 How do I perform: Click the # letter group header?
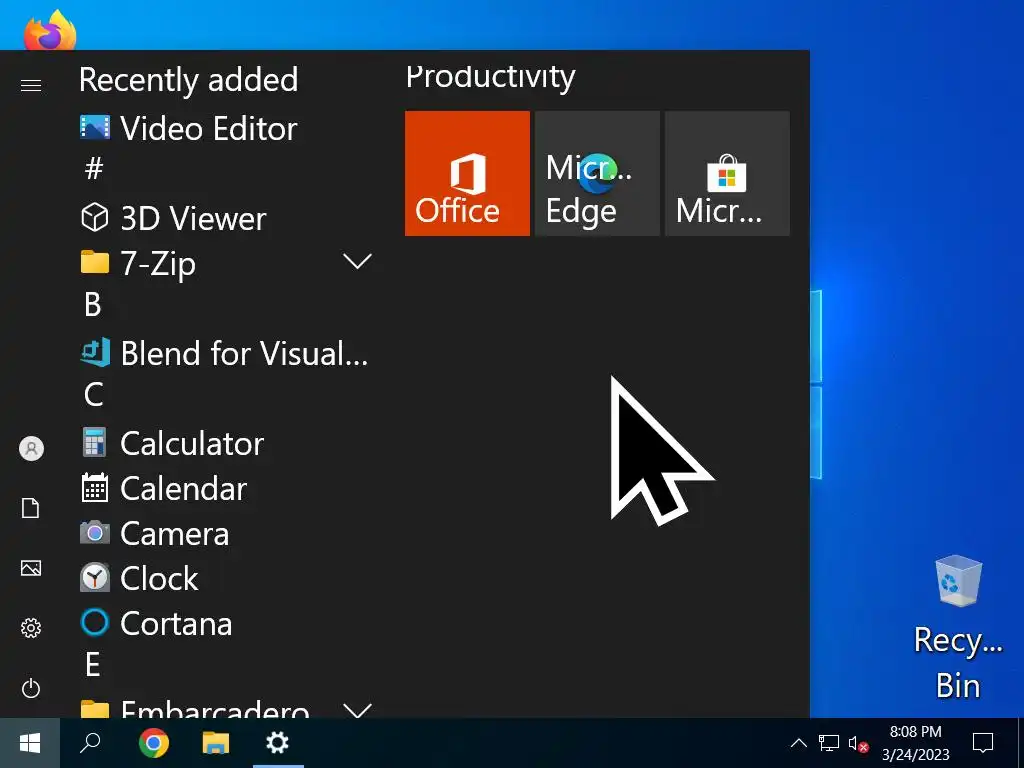click(94, 169)
